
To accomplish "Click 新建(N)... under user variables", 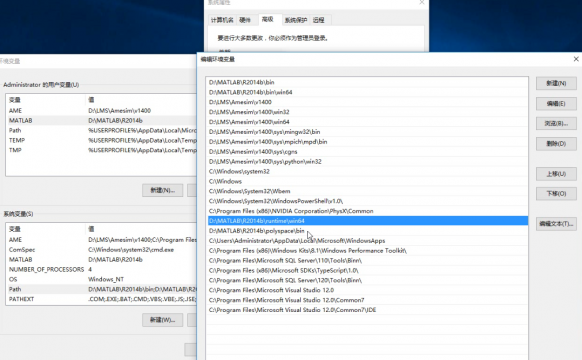I will (163, 190).
